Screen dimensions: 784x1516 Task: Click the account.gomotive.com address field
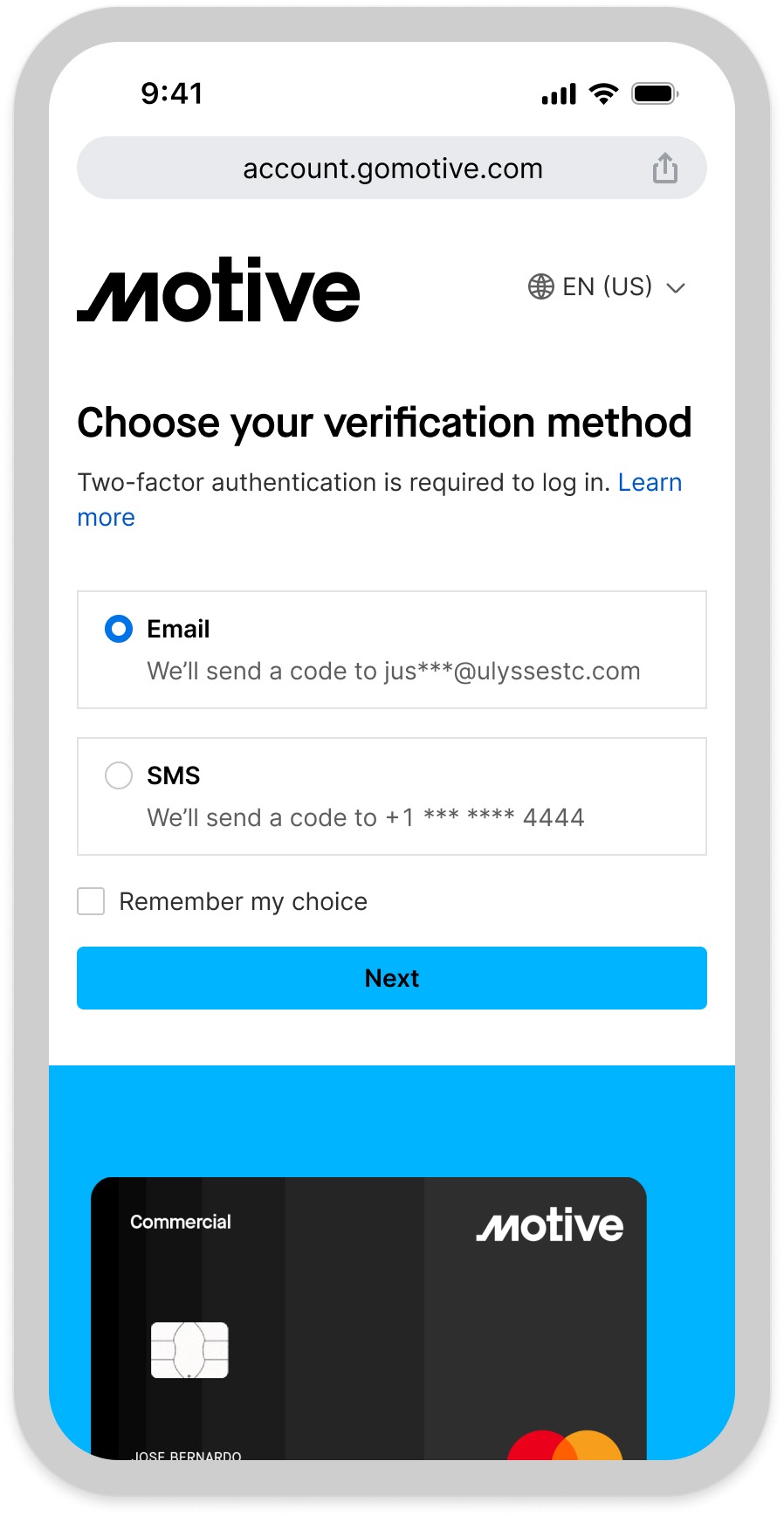coord(392,168)
